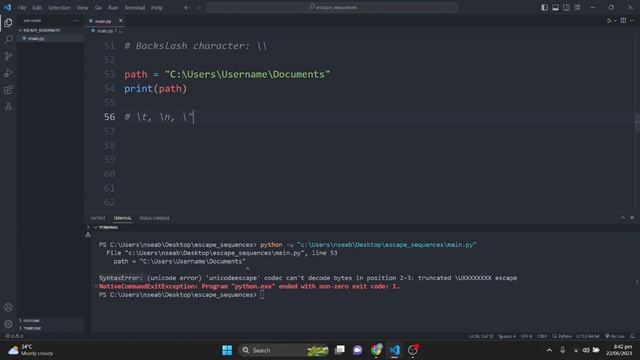
Task: Change line endings via CRLF status item
Action: (x=542, y=336)
